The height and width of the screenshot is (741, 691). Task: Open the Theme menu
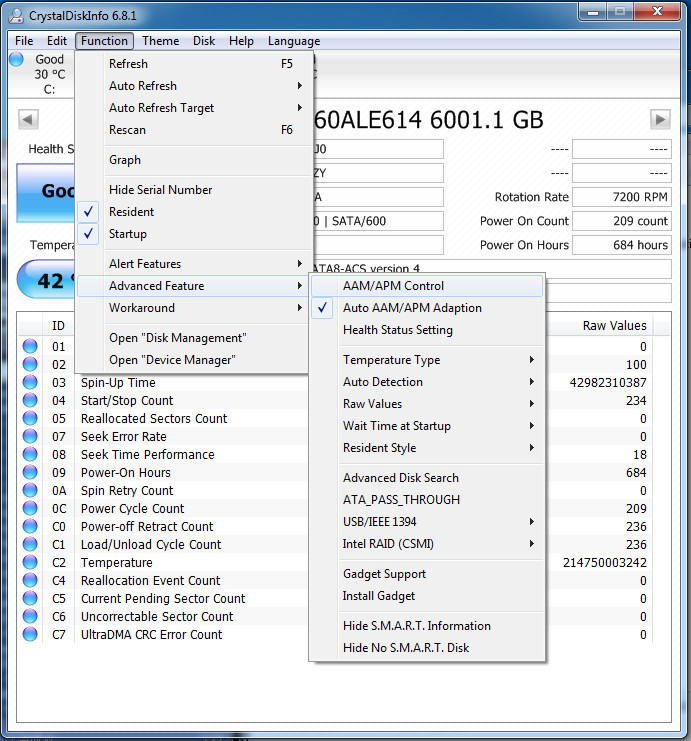pyautogui.click(x=161, y=41)
